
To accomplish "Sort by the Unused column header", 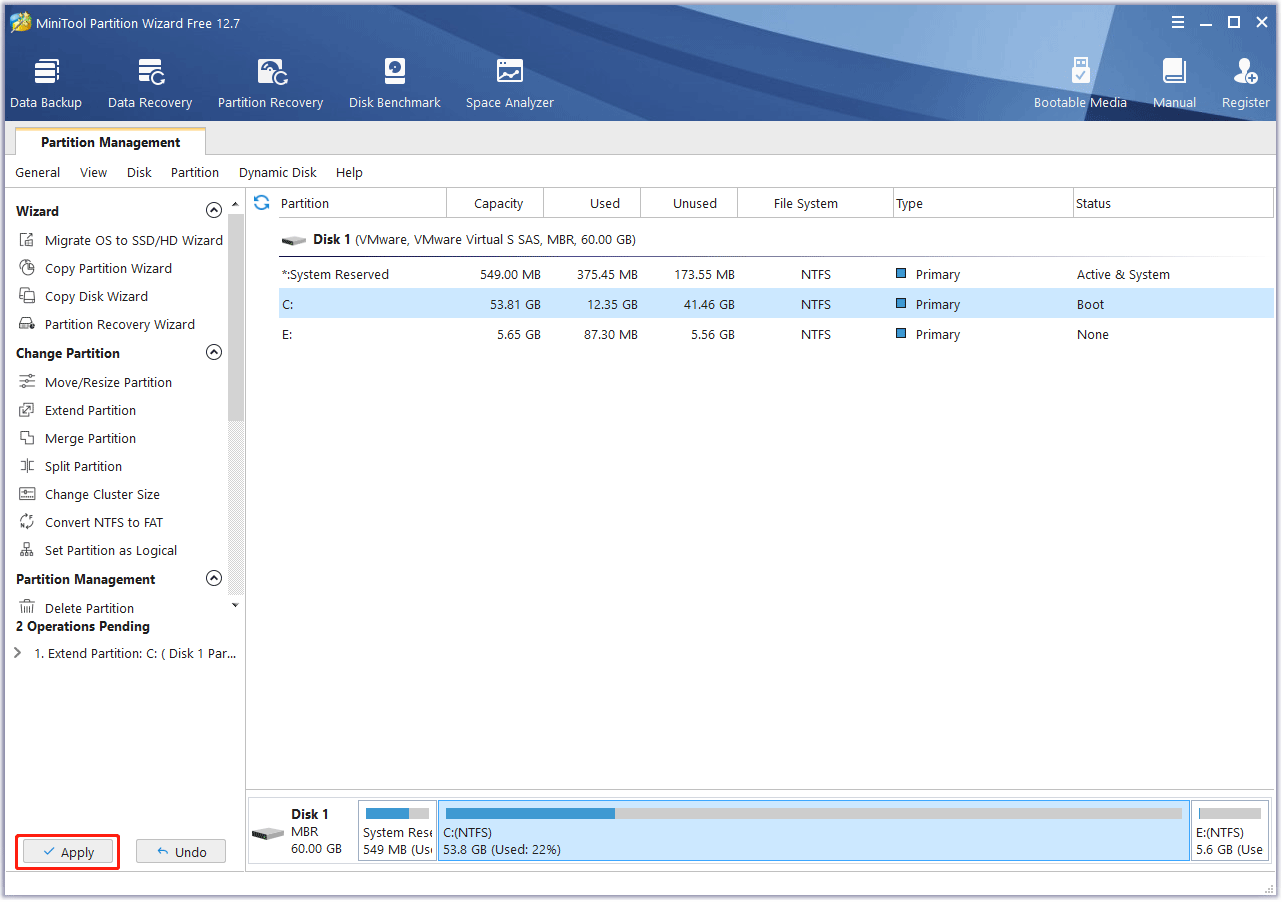I will pos(689,203).
